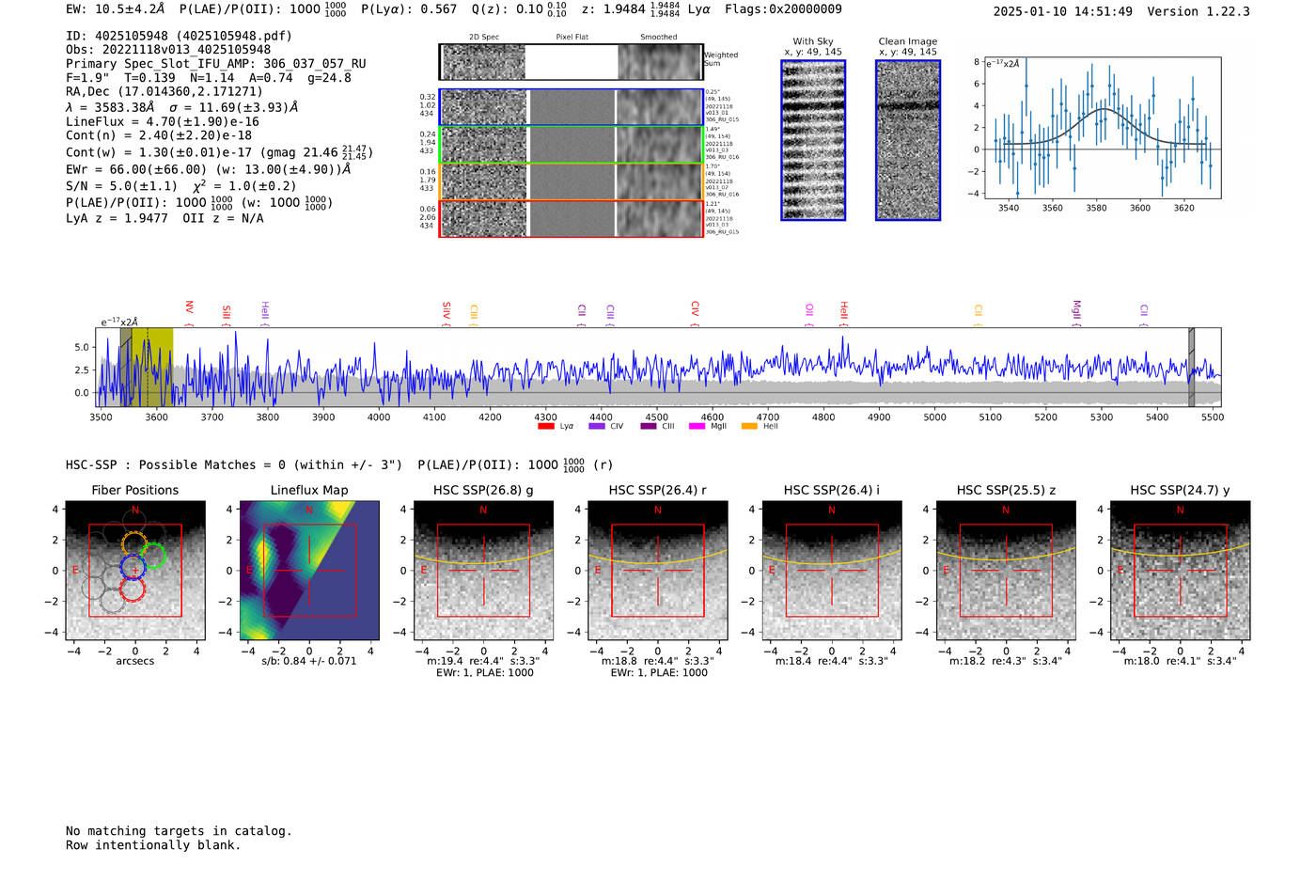Open the HSC SSP i-band cutout
The height and width of the screenshot is (896, 1316).
(x=832, y=570)
